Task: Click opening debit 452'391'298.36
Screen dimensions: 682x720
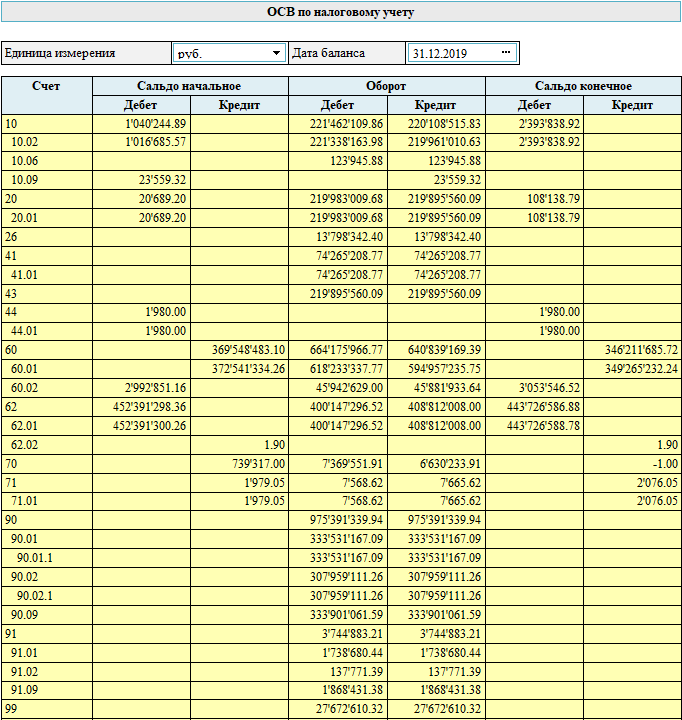Action: pos(150,407)
